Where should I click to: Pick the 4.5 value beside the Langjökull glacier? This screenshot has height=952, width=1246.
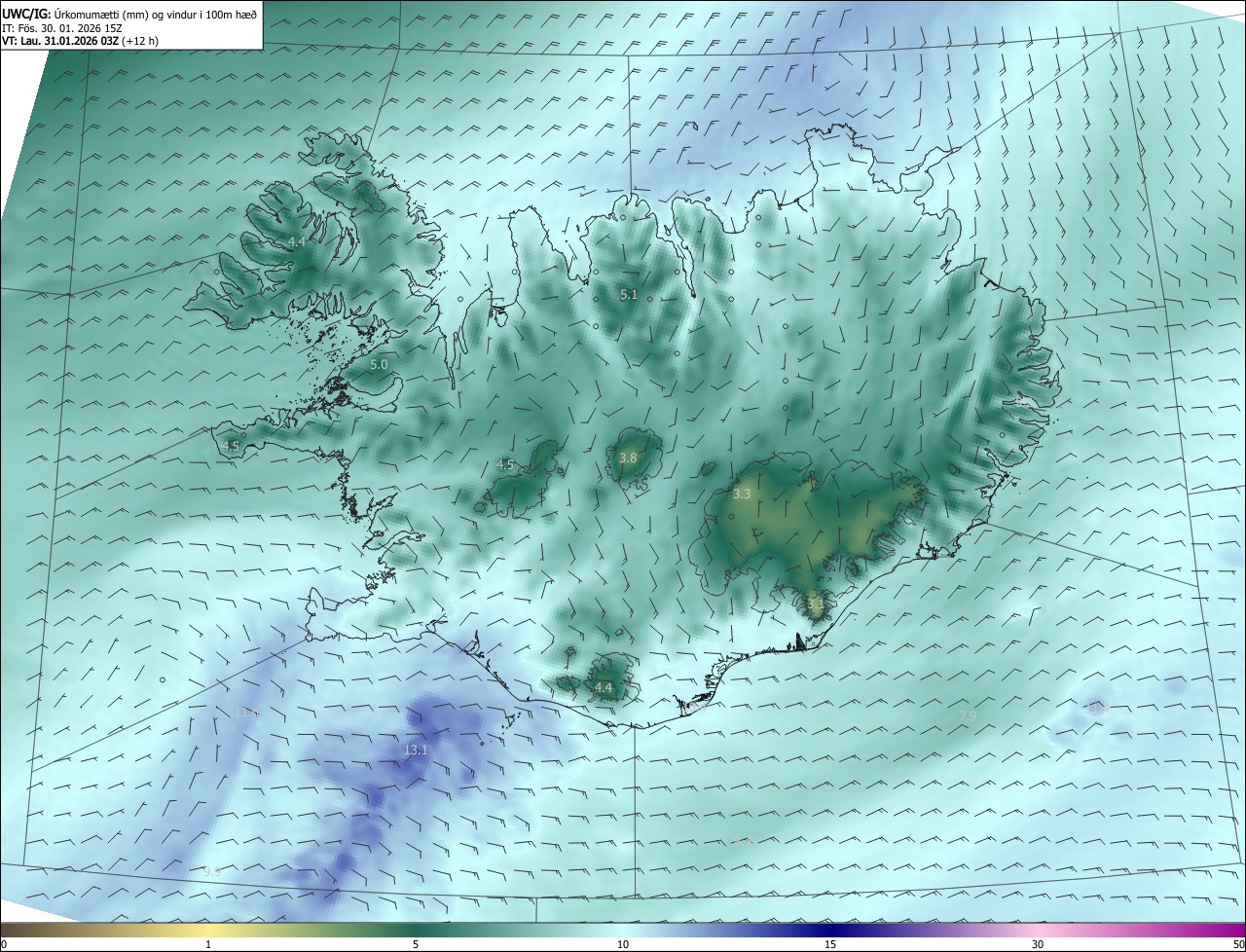tap(505, 464)
